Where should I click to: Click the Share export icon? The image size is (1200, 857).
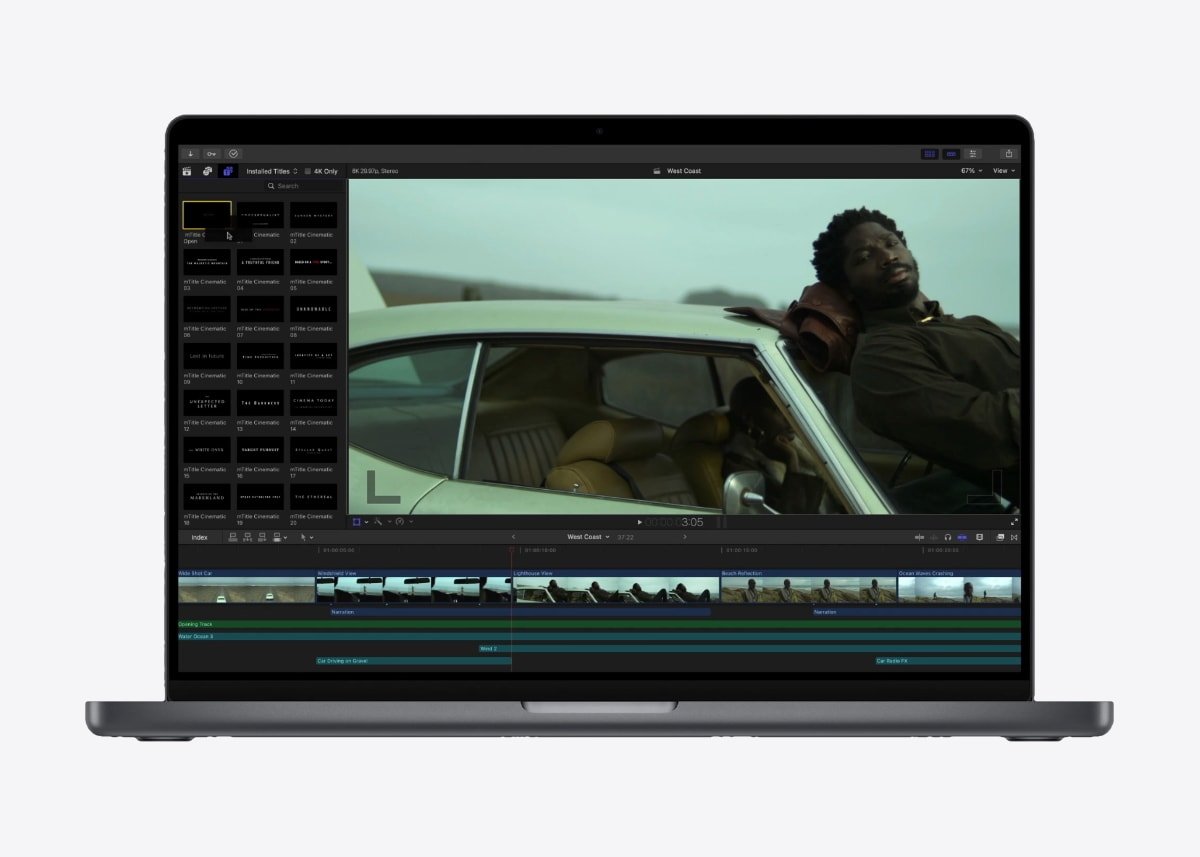(1008, 154)
